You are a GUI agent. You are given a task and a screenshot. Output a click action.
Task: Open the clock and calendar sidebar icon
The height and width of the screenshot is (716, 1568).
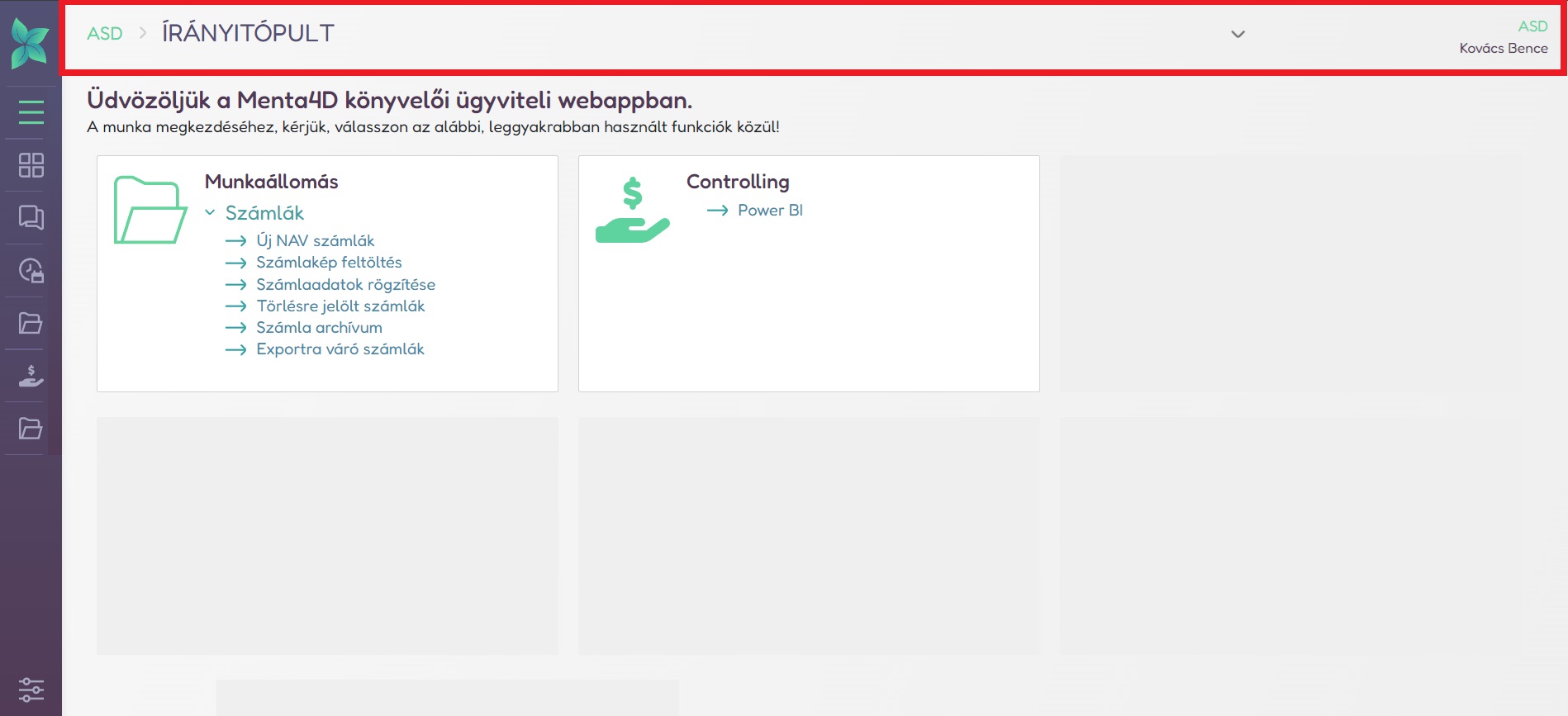(31, 271)
